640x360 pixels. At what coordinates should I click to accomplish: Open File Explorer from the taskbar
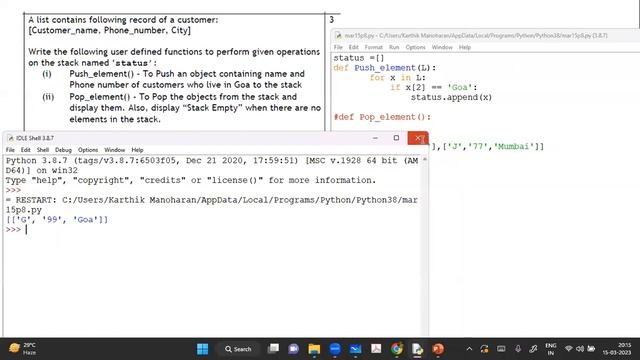click(314, 349)
